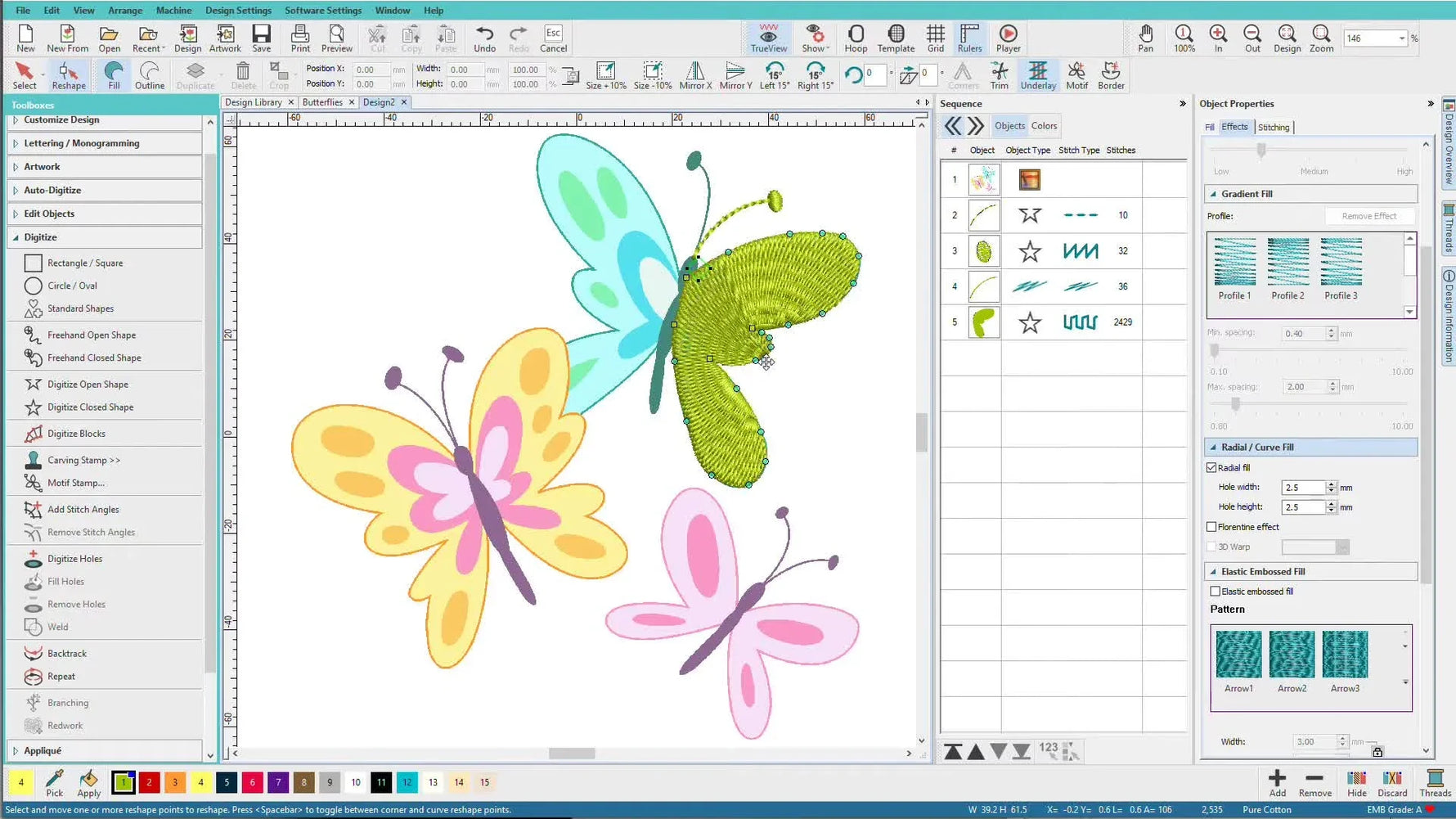Click the Border tool icon
Image resolution: width=1456 pixels, height=819 pixels.
tap(1111, 75)
